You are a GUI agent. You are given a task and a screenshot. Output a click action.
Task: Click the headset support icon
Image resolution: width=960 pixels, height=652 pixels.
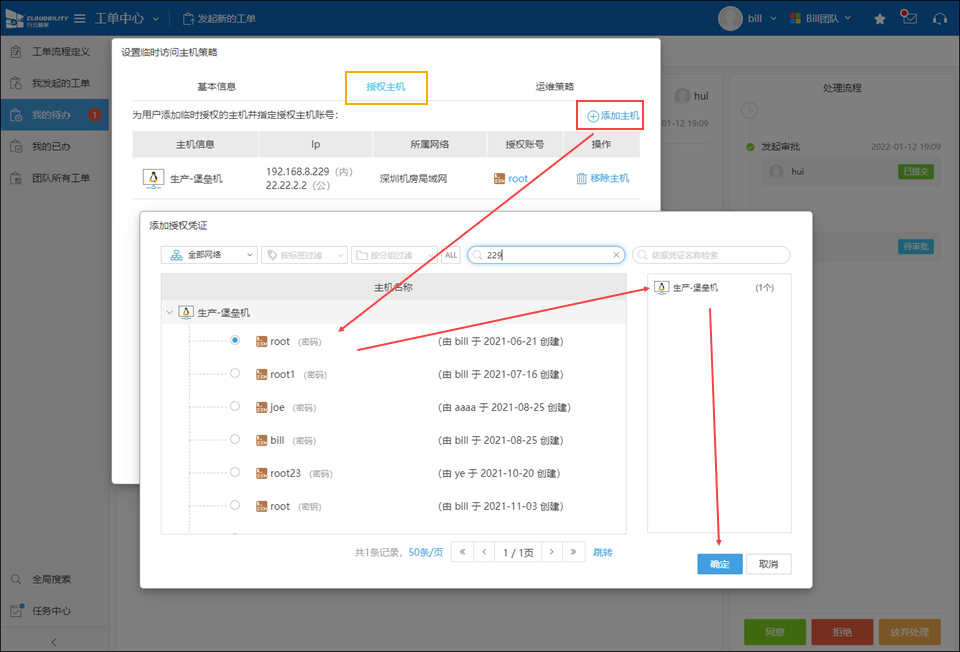[939, 18]
